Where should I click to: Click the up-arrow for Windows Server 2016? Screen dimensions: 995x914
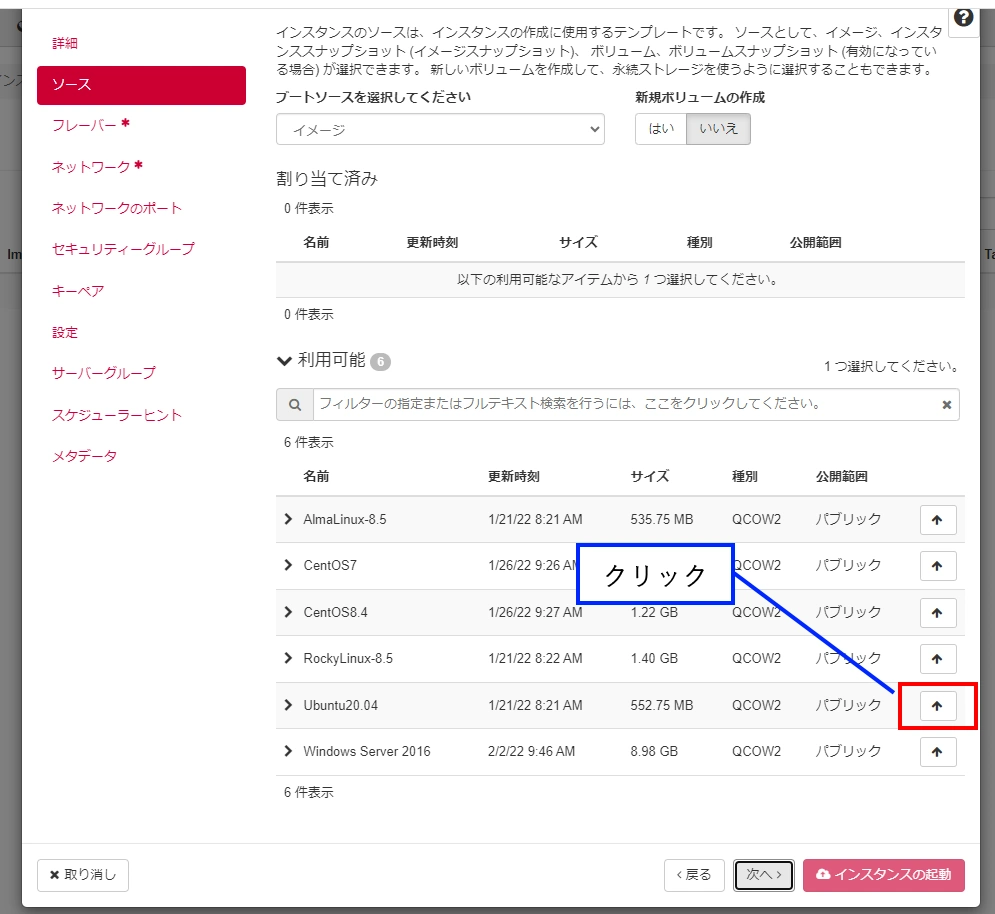[x=937, y=752]
